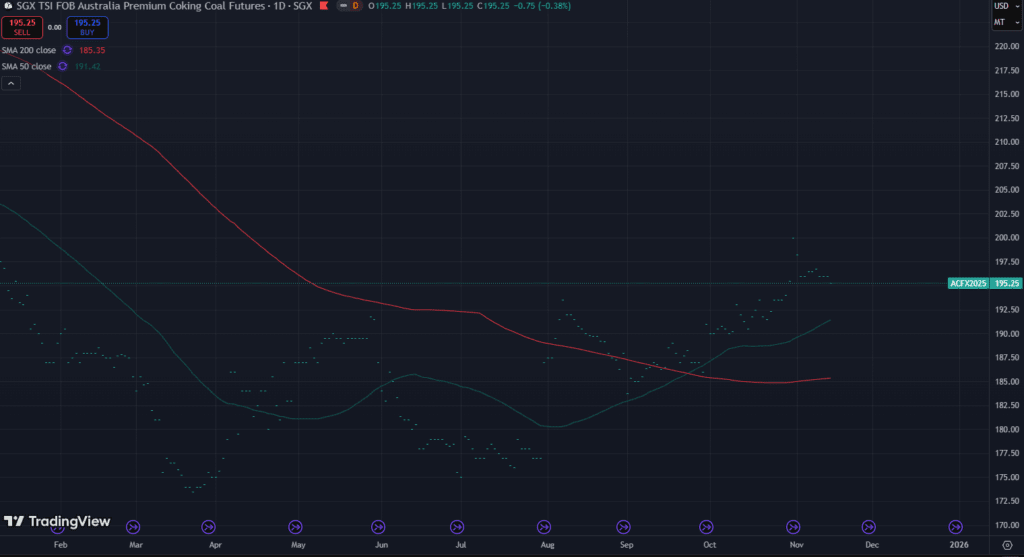This screenshot has width=1024, height=557.
Task: Click the contract roll marker above Mar
Action: coord(133,526)
